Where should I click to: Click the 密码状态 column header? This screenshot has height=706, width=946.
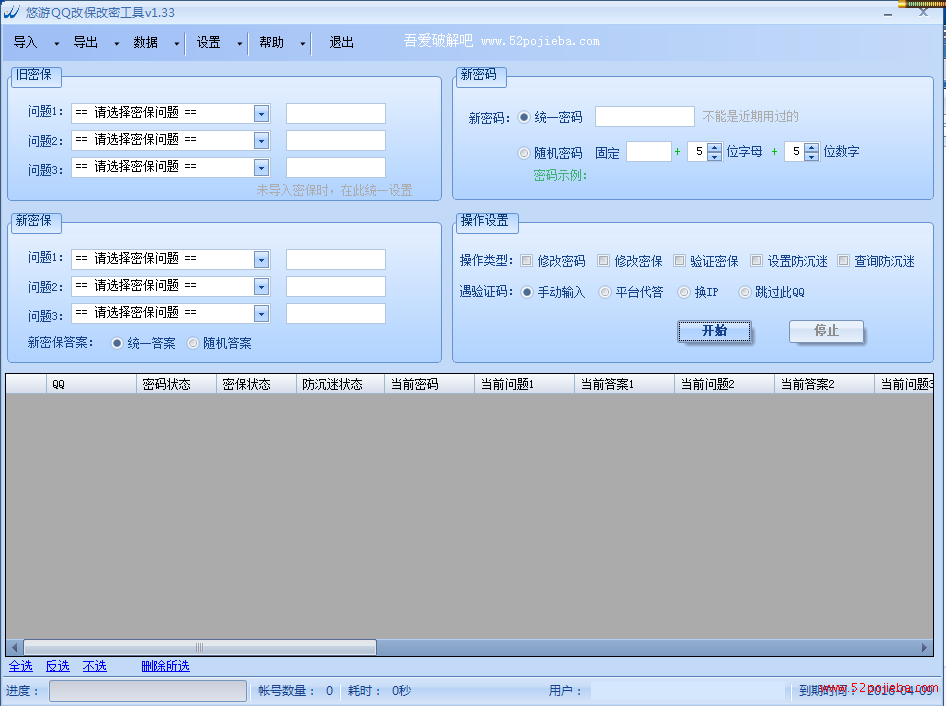[176, 384]
